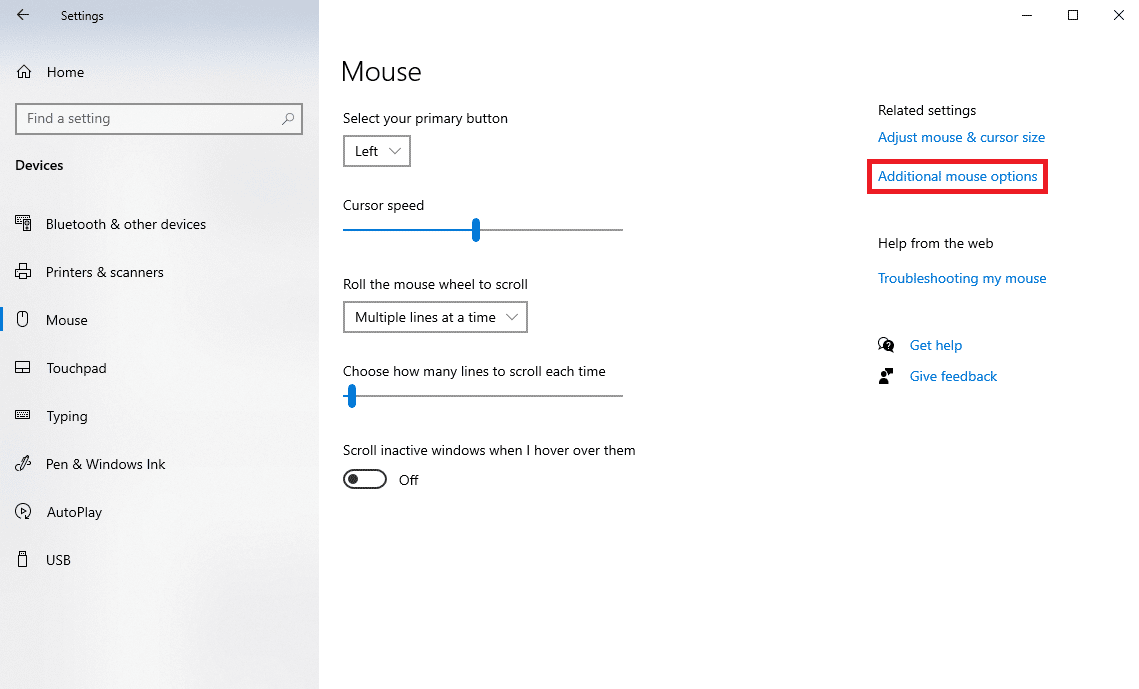Click the Mouse sidebar icon
The image size is (1139, 689).
pos(23,319)
